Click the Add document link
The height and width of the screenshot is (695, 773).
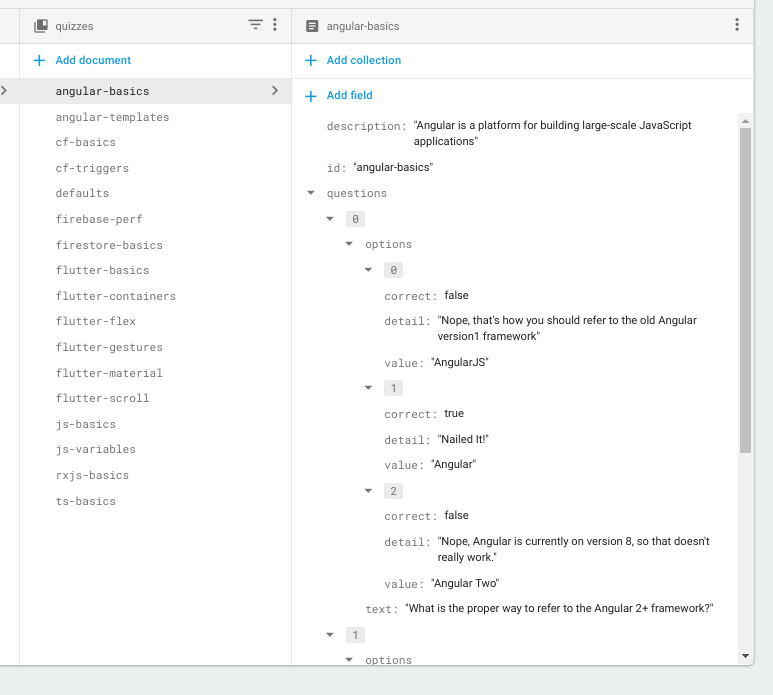pos(93,60)
